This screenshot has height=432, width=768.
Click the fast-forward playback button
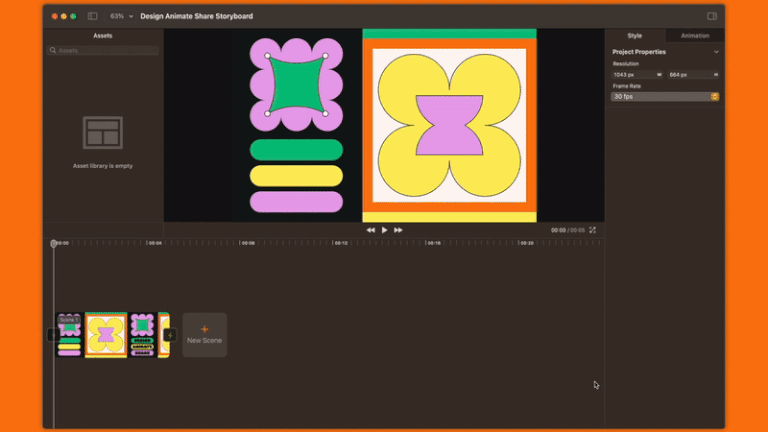(x=398, y=230)
